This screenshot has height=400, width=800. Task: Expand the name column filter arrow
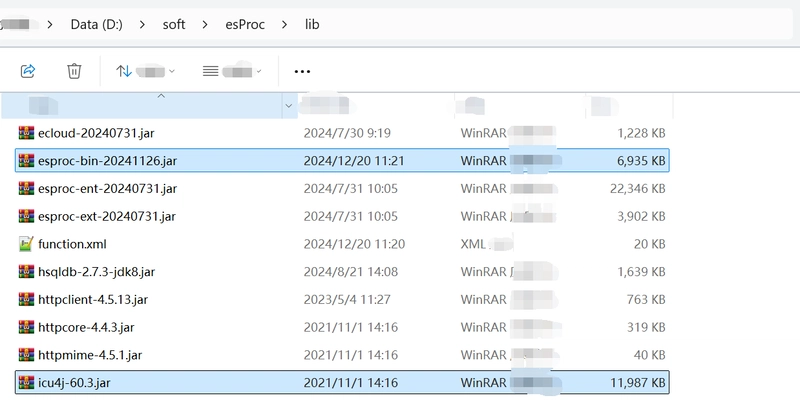(289, 106)
